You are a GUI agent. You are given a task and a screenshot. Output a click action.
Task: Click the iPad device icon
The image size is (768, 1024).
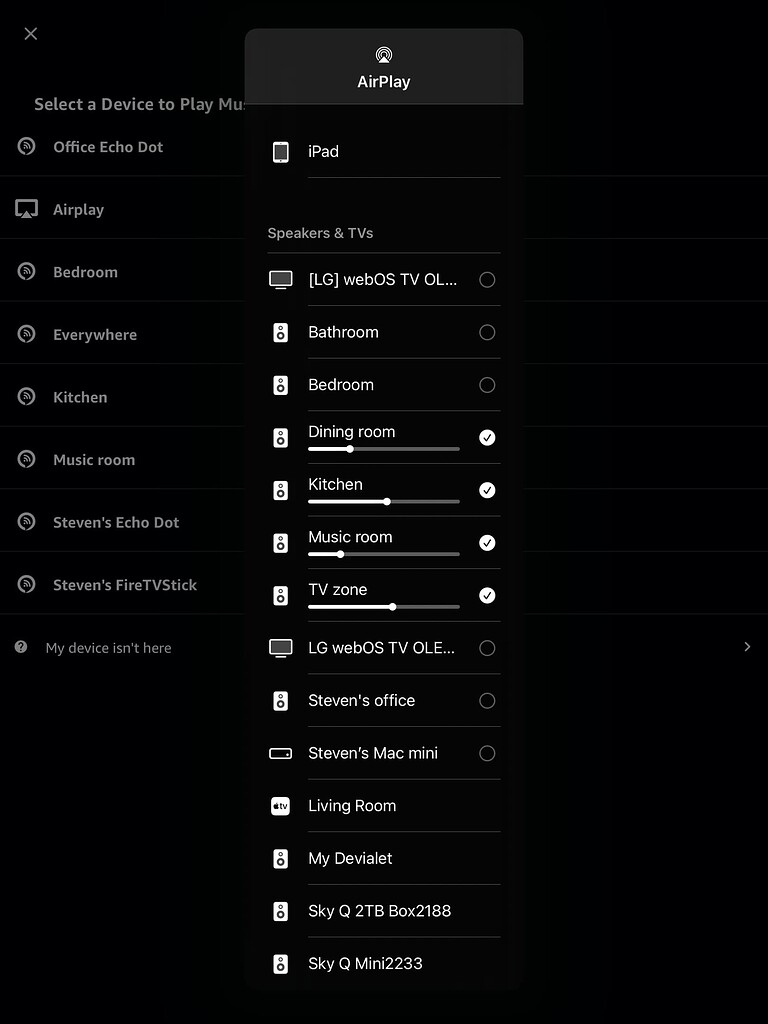[x=281, y=151]
